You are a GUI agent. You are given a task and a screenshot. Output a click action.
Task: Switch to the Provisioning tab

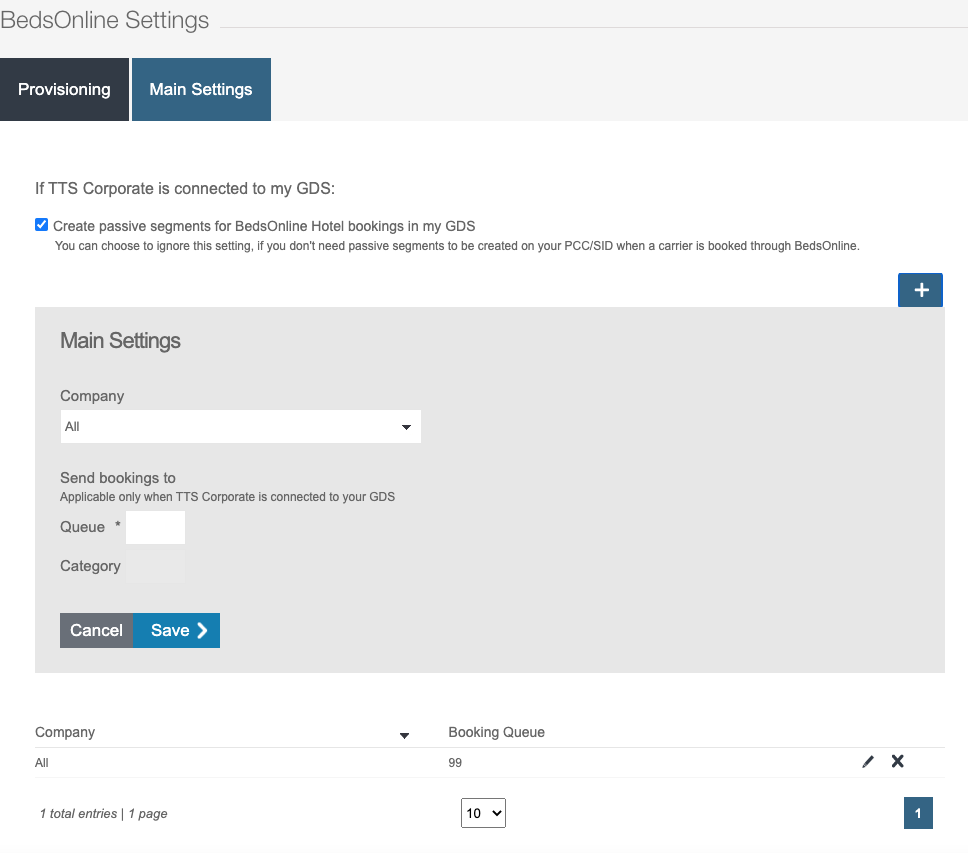point(64,90)
